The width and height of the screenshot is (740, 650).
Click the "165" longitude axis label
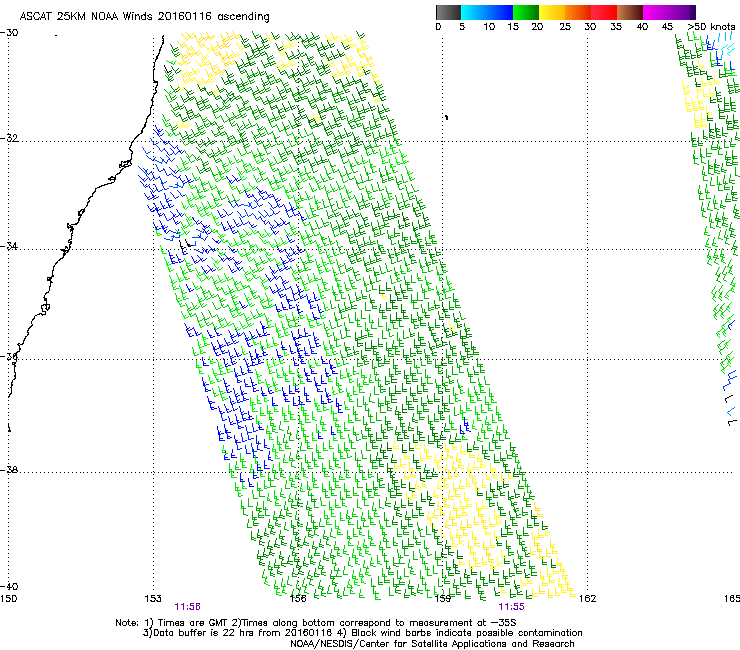pos(732,599)
